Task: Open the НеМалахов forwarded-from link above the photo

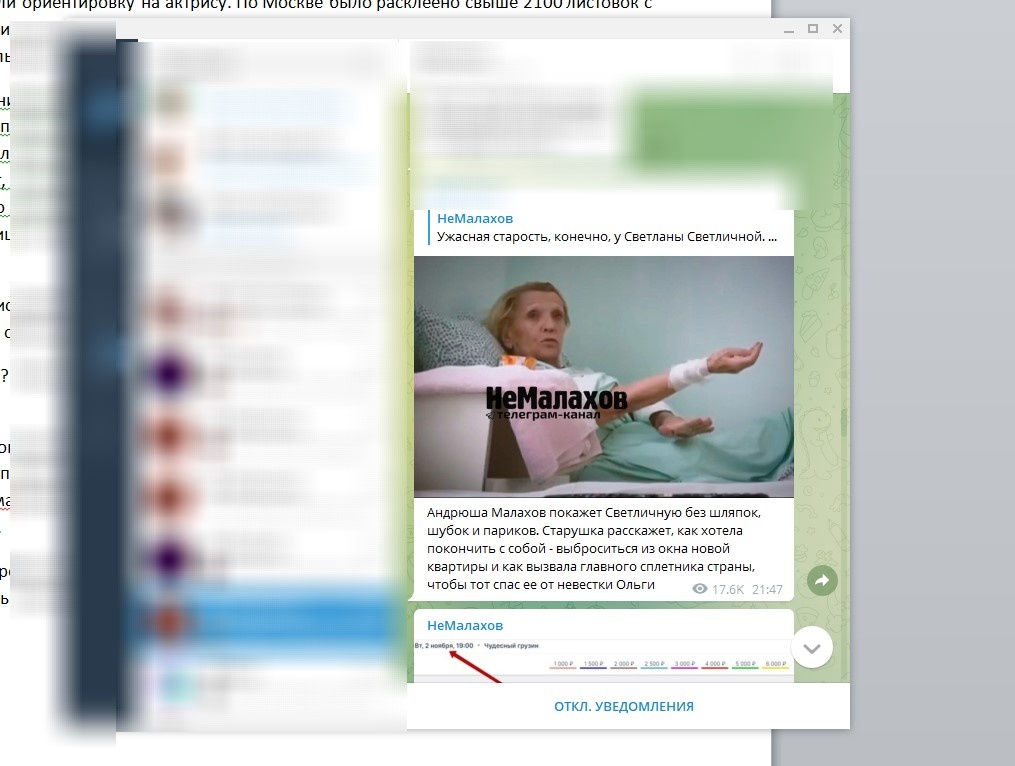Action: (474, 218)
